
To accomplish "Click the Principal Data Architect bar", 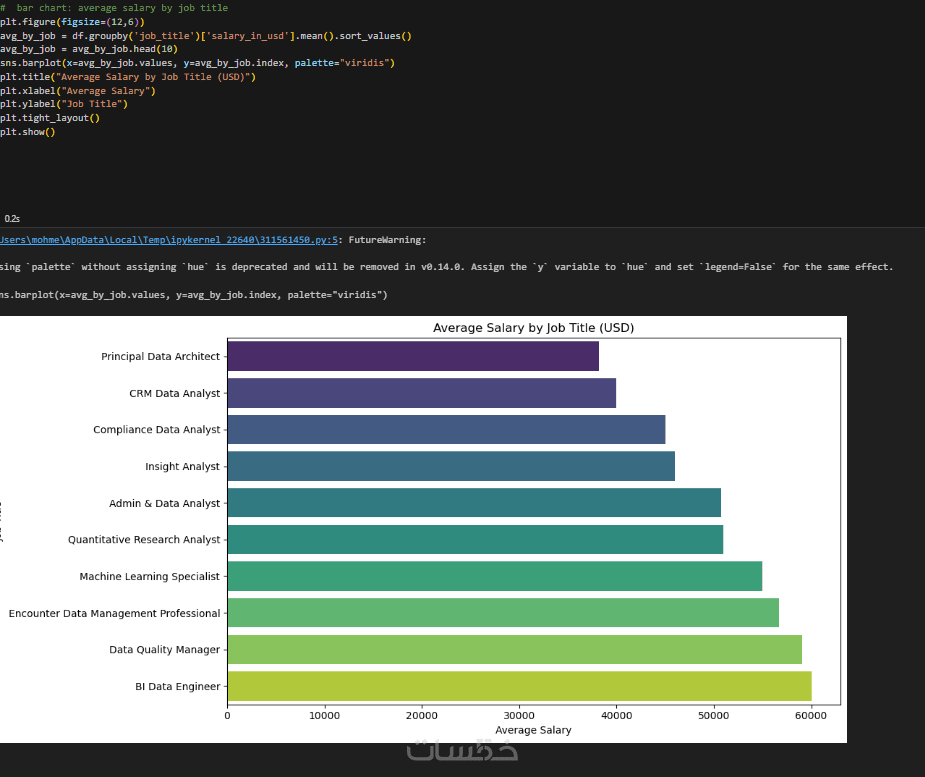I will [x=412, y=357].
